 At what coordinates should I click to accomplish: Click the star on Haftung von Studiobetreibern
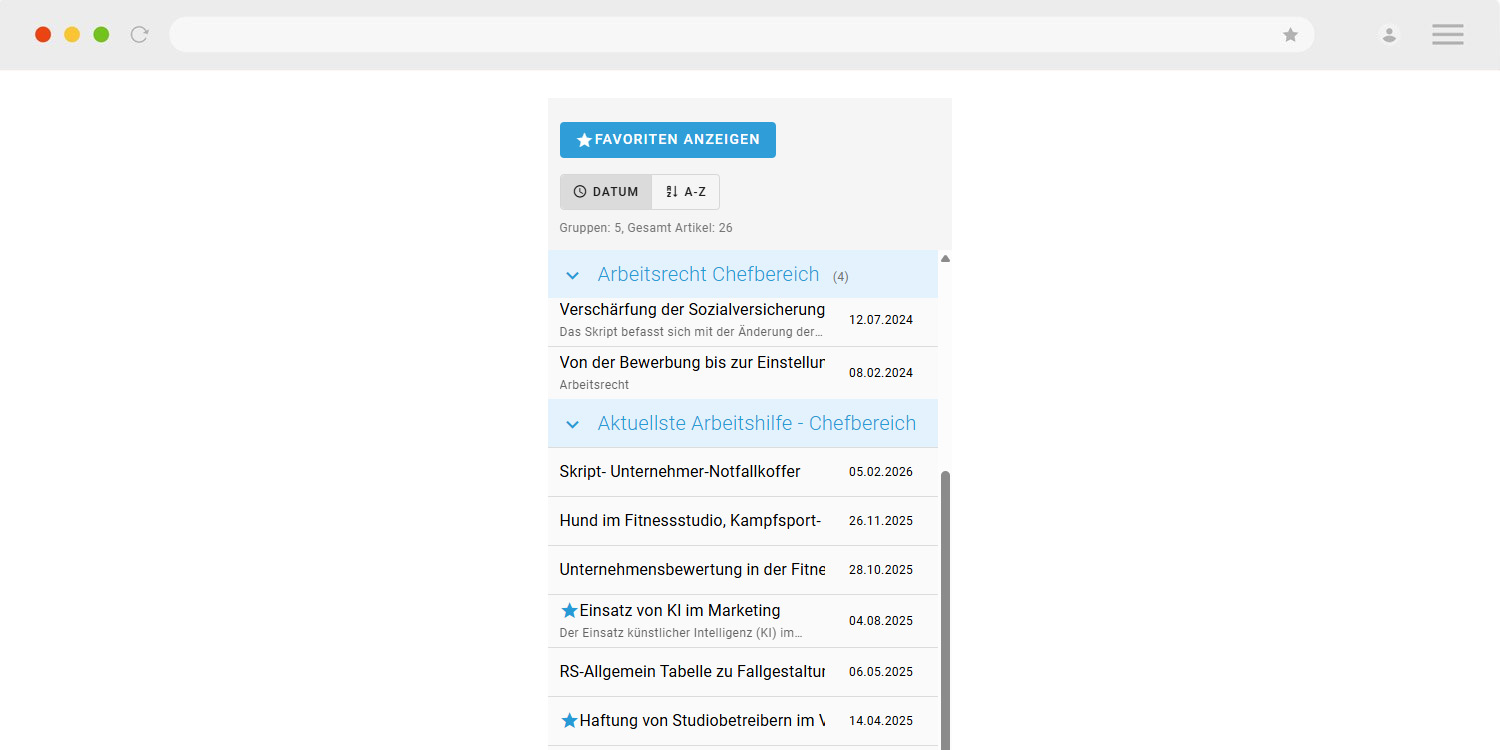570,720
